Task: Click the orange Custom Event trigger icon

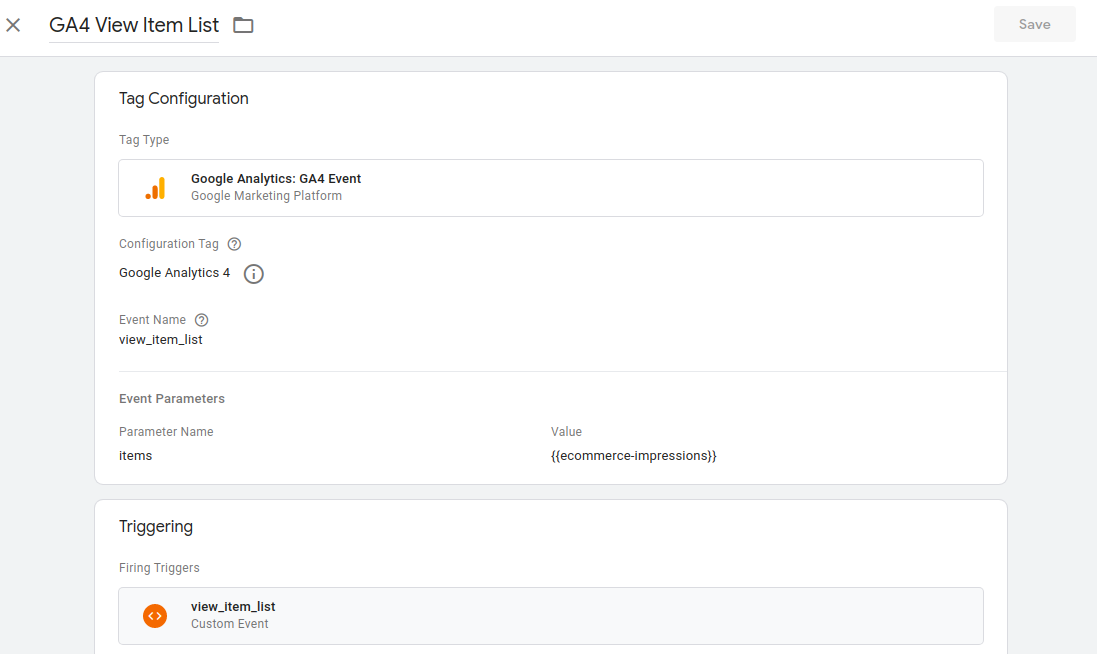Action: click(x=155, y=616)
